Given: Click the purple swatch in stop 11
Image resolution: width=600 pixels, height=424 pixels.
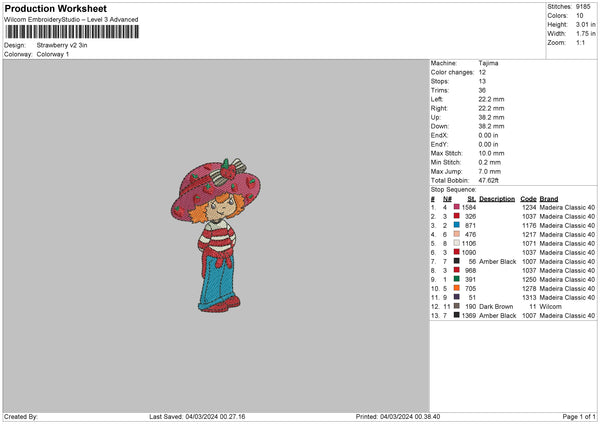Looking at the screenshot, I should click(456, 296).
